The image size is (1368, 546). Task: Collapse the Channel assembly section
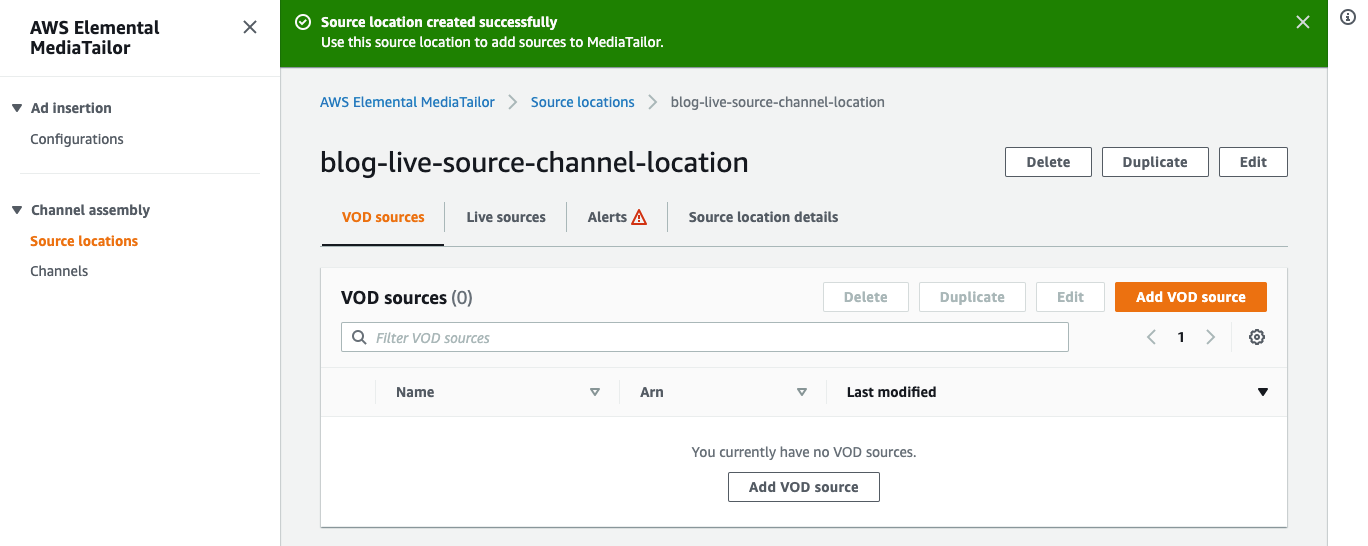click(x=17, y=210)
